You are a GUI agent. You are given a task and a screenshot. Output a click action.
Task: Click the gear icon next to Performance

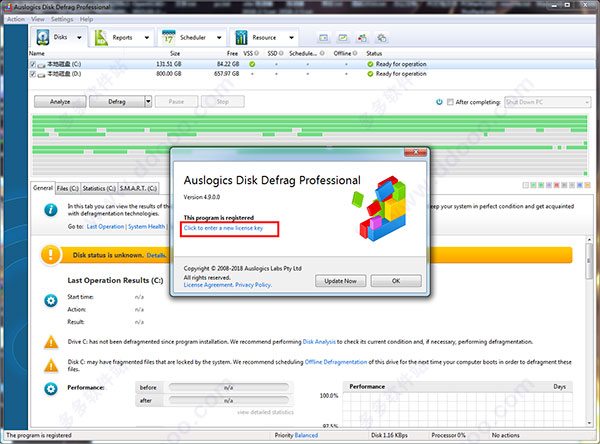click(50, 387)
